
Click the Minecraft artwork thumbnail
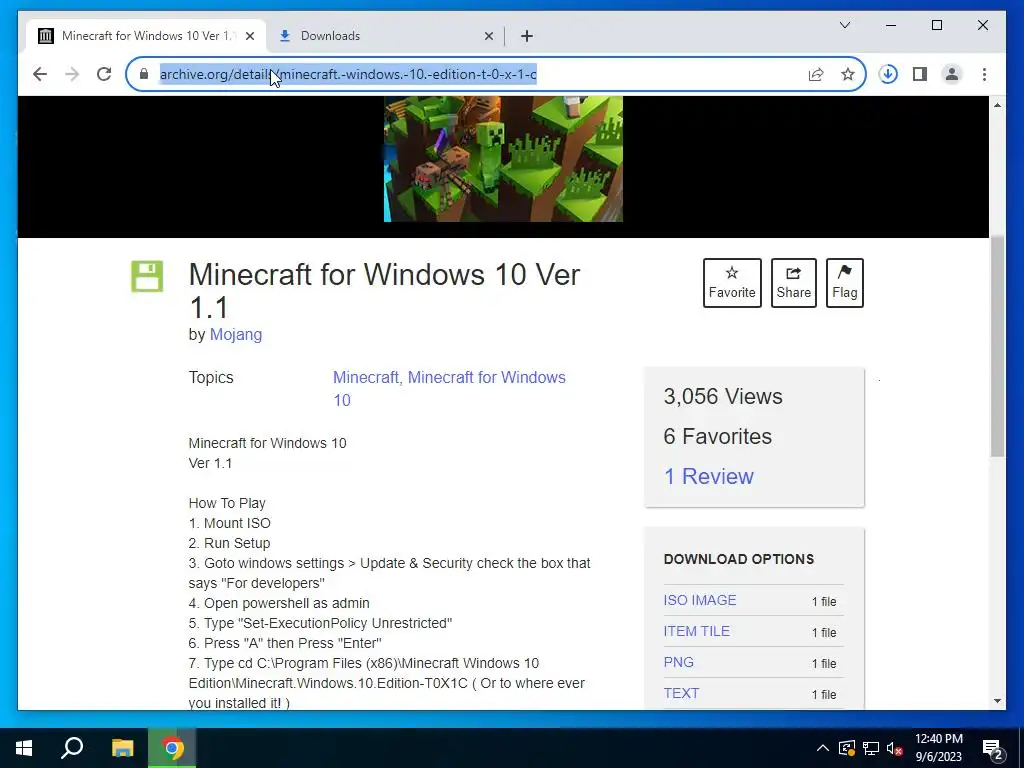(503, 159)
